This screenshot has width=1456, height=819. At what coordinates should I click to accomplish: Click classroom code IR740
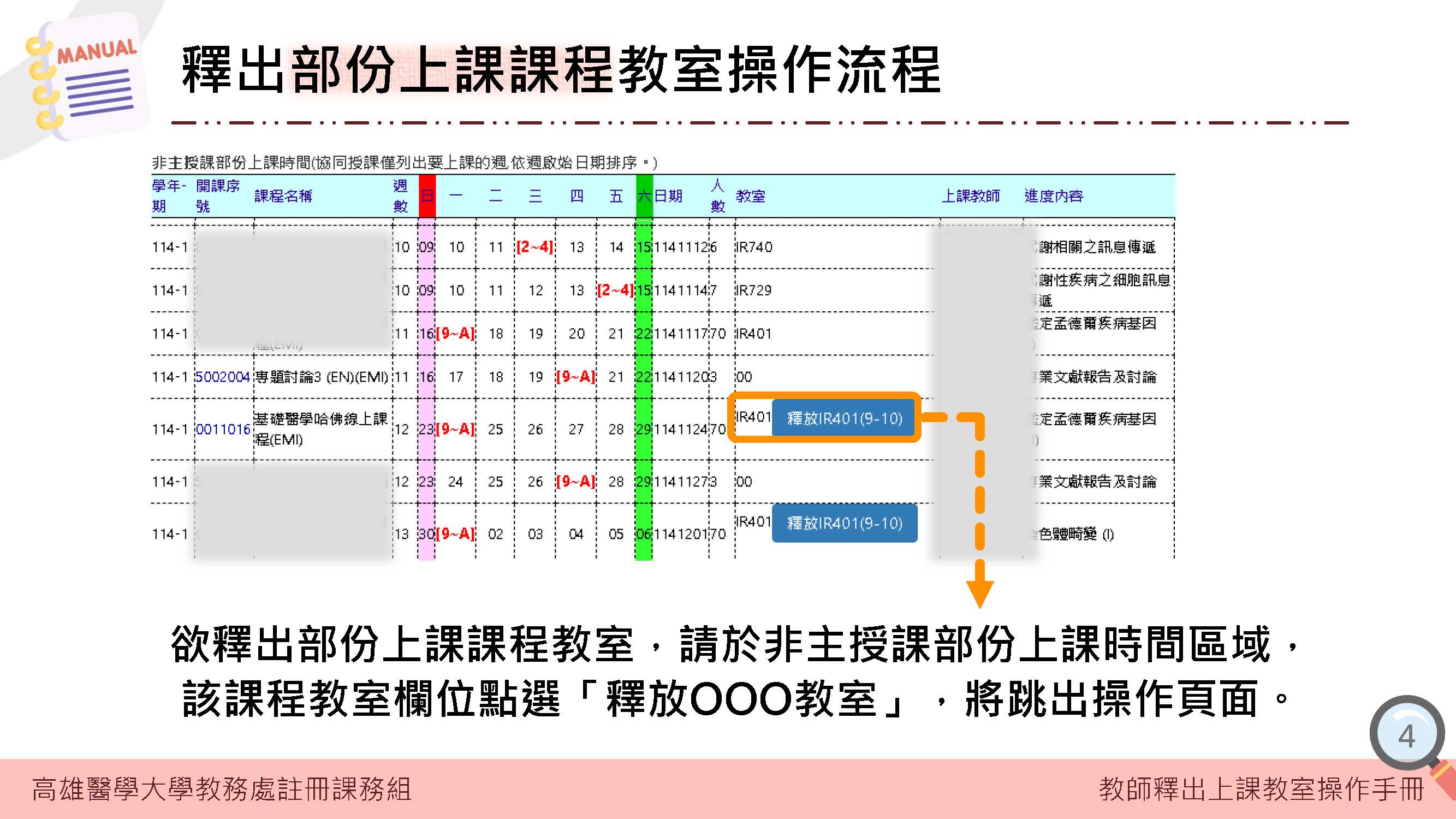753,247
